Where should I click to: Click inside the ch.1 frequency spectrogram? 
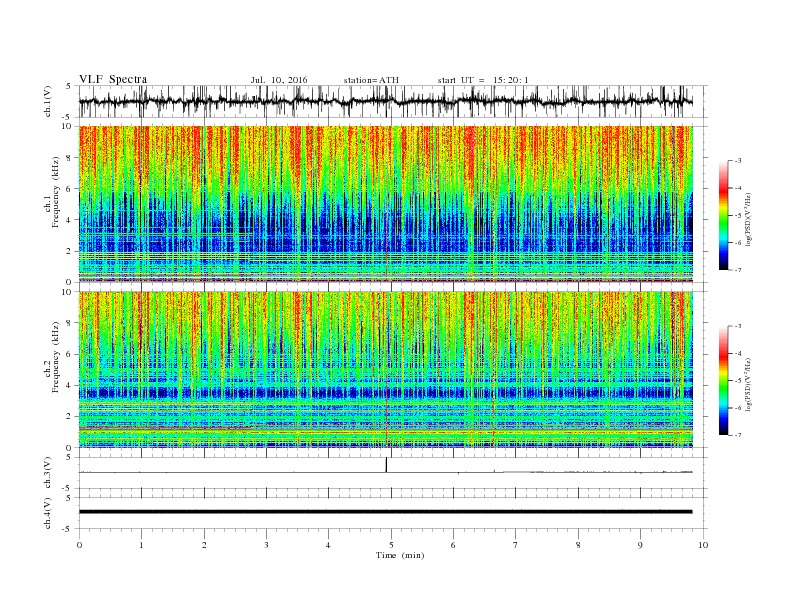[386, 204]
